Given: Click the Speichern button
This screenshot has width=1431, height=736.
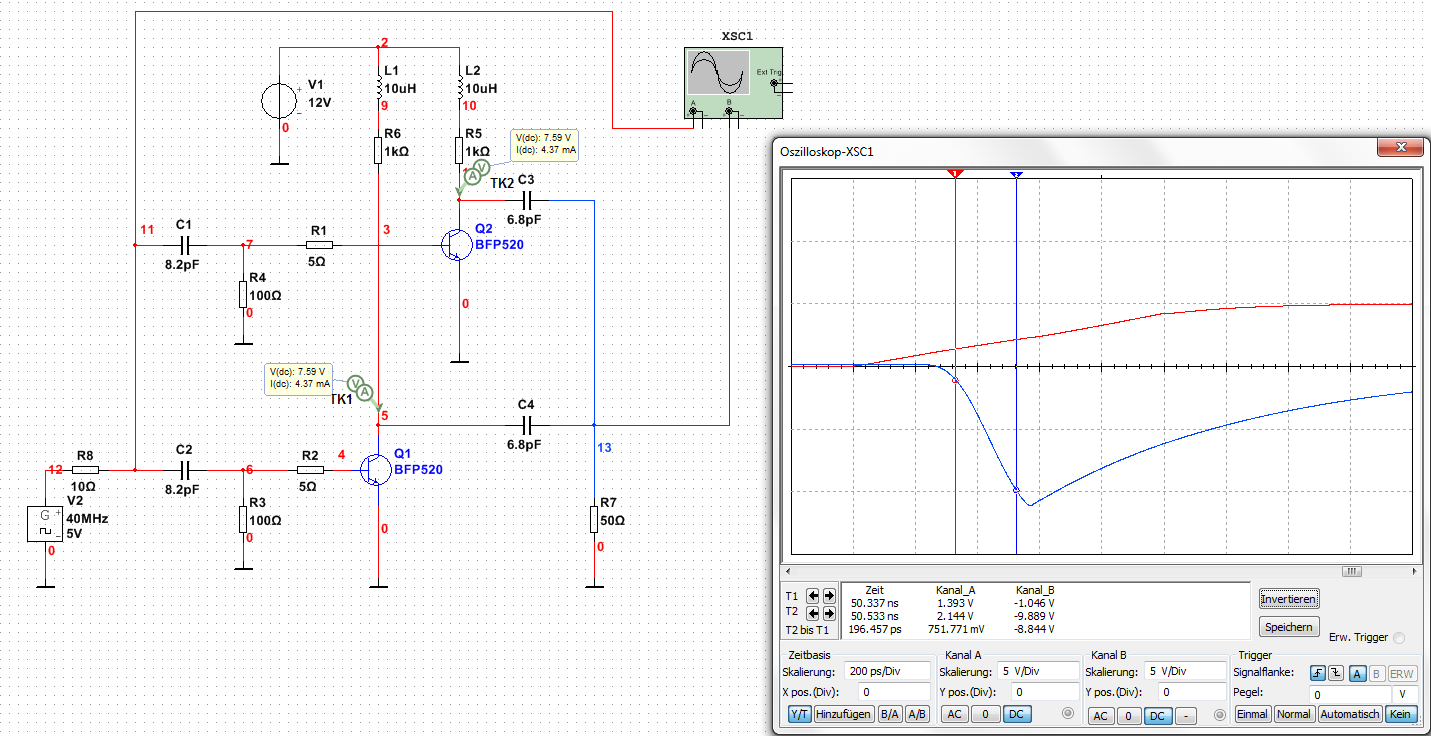Looking at the screenshot, I should [x=1289, y=627].
